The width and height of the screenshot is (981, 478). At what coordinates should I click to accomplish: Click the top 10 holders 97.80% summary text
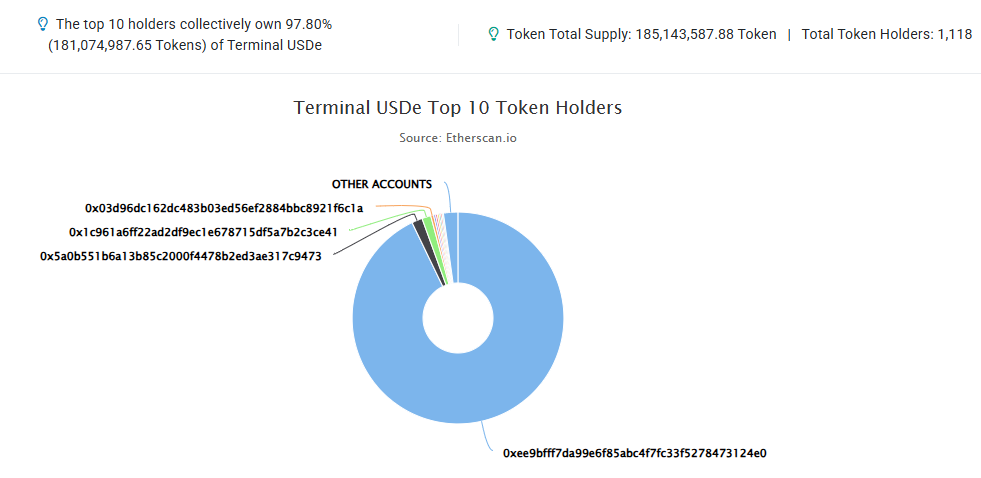click(194, 24)
